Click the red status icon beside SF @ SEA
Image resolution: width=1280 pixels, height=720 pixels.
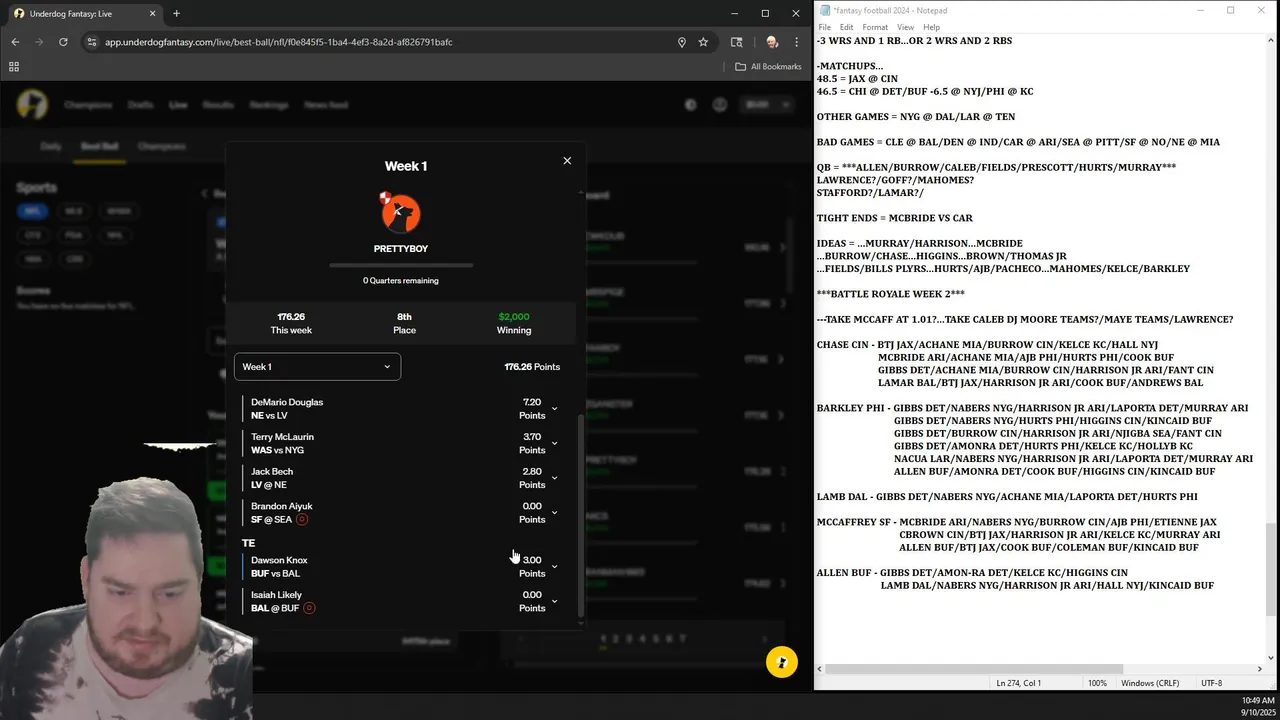tap(302, 520)
